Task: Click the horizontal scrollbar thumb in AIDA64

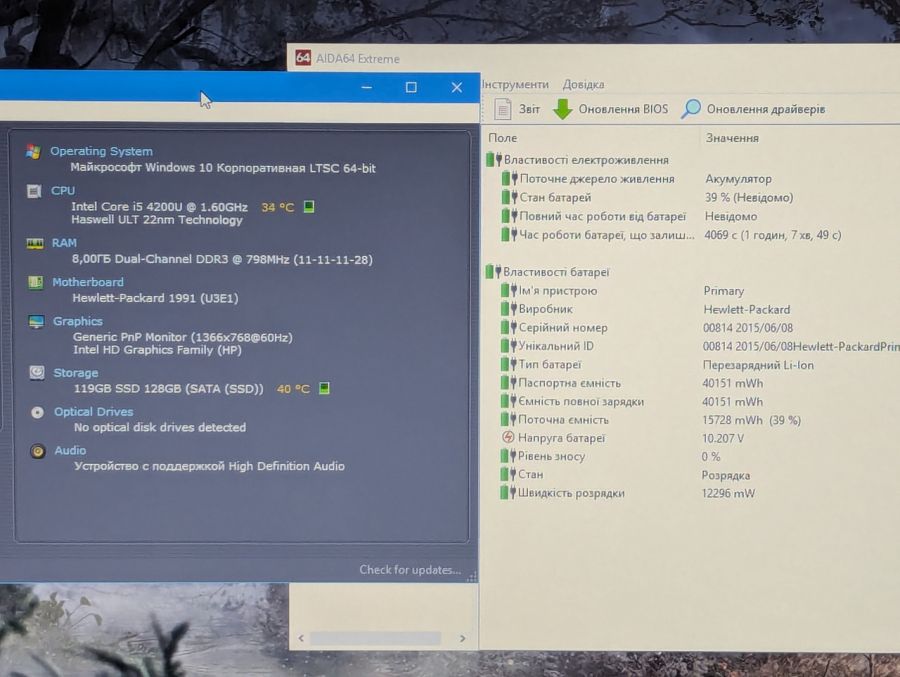Action: (x=375, y=638)
